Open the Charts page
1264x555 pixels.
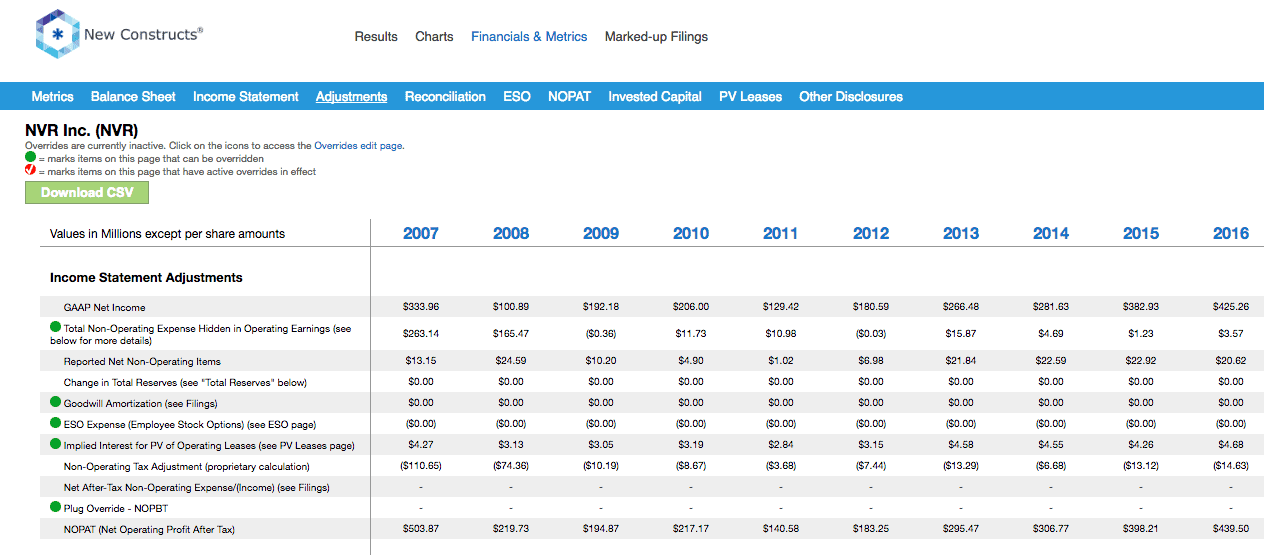[434, 36]
